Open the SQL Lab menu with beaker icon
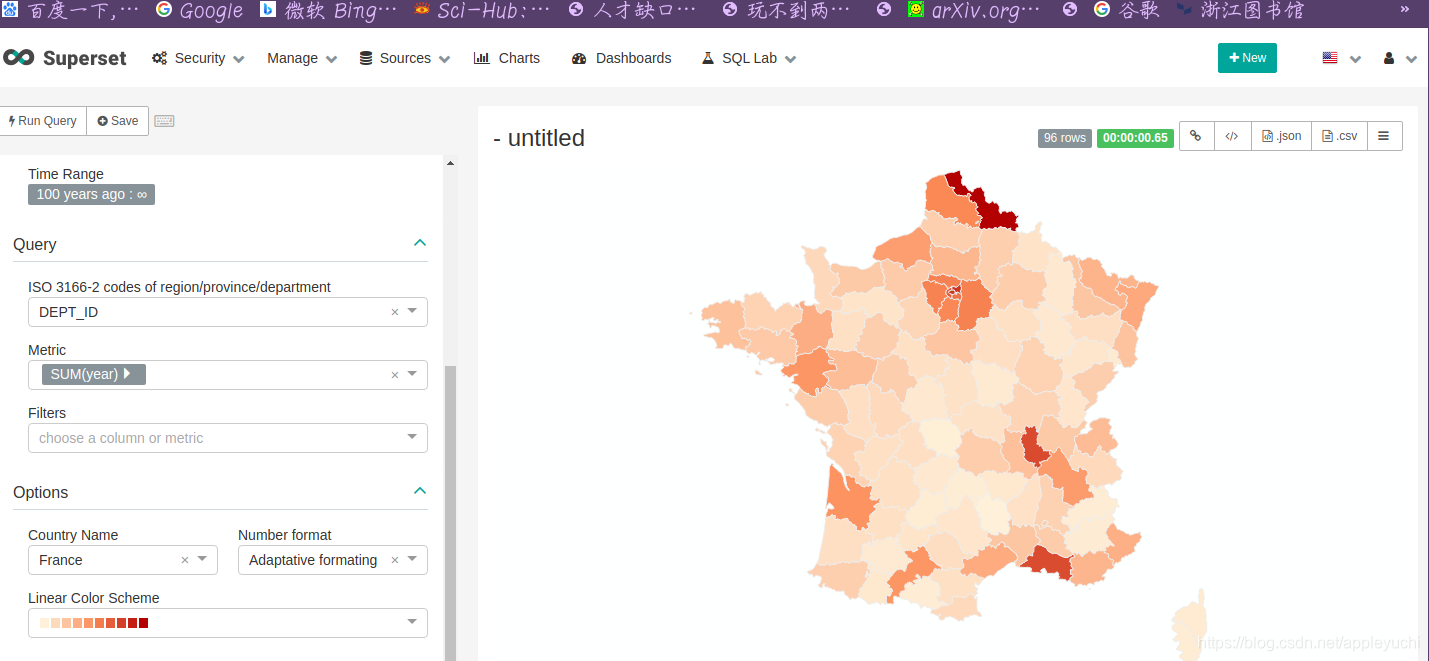The height and width of the screenshot is (661, 1429). [746, 58]
